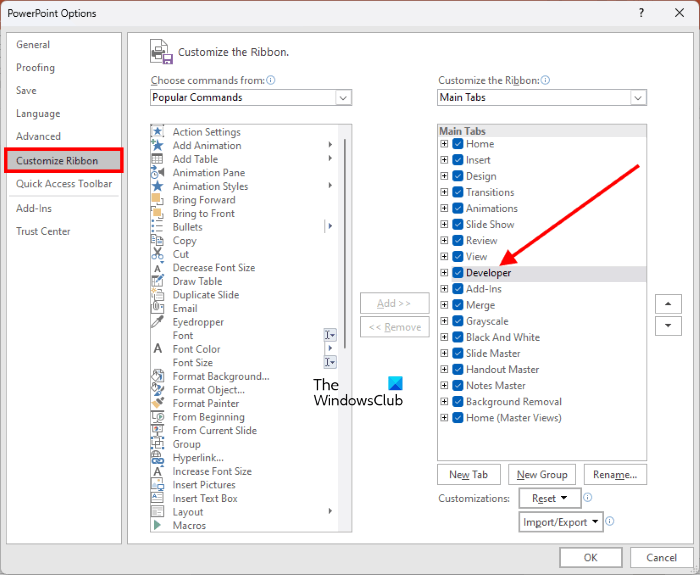Screen dimensions: 700x575
Task: Click the Eyedropper icon in commands list
Action: [x=157, y=322]
